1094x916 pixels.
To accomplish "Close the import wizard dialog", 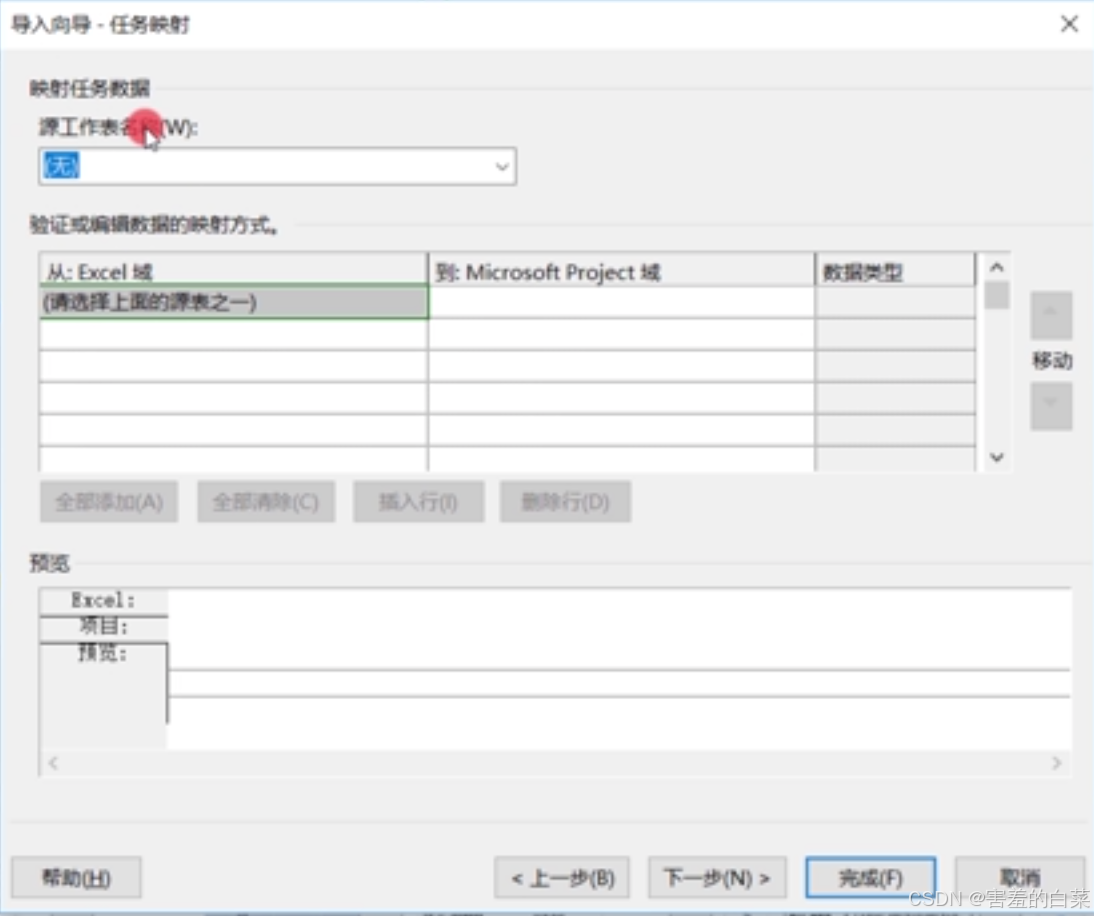I will (1069, 24).
